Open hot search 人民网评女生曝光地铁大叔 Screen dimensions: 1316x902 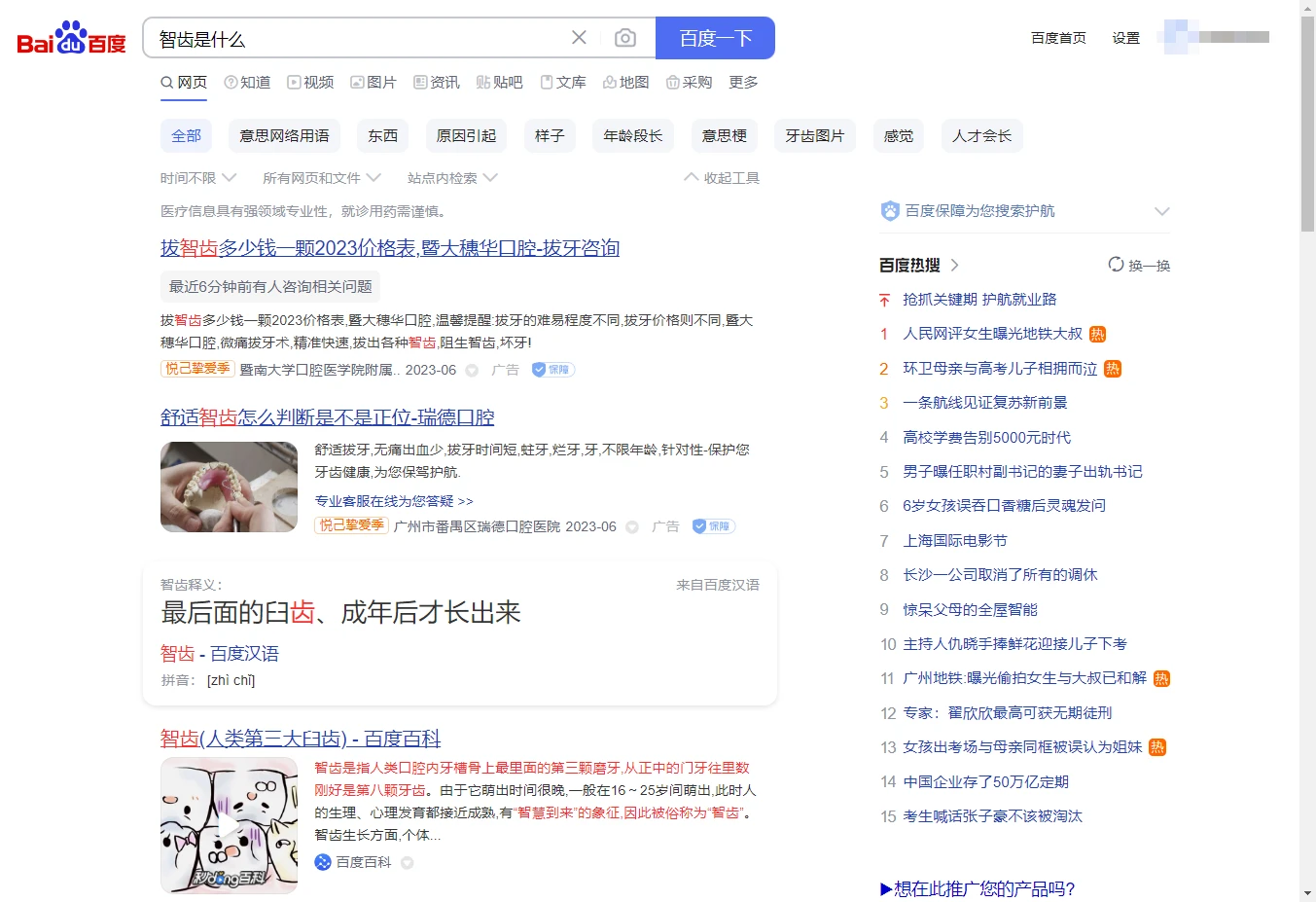tap(992, 334)
